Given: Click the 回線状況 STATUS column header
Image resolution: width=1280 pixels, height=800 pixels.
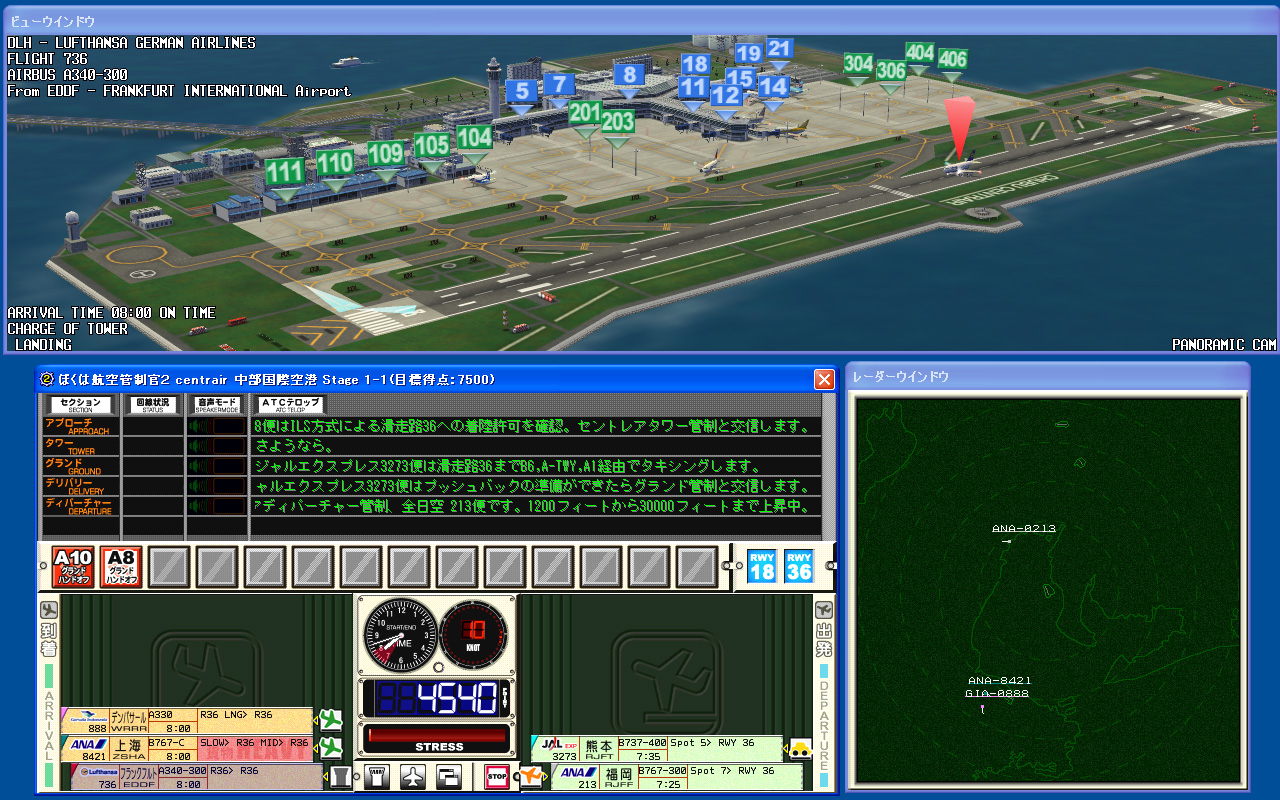Looking at the screenshot, I should [153, 405].
